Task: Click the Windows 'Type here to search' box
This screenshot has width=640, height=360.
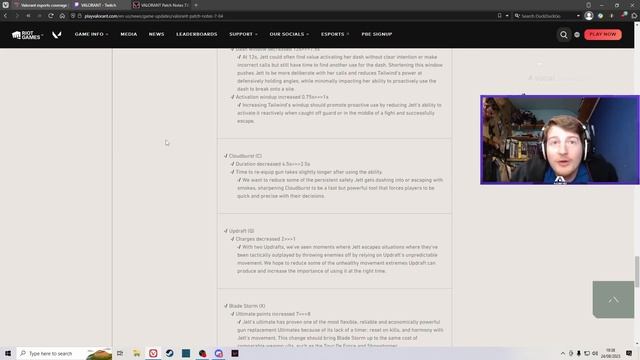Action: point(64,353)
